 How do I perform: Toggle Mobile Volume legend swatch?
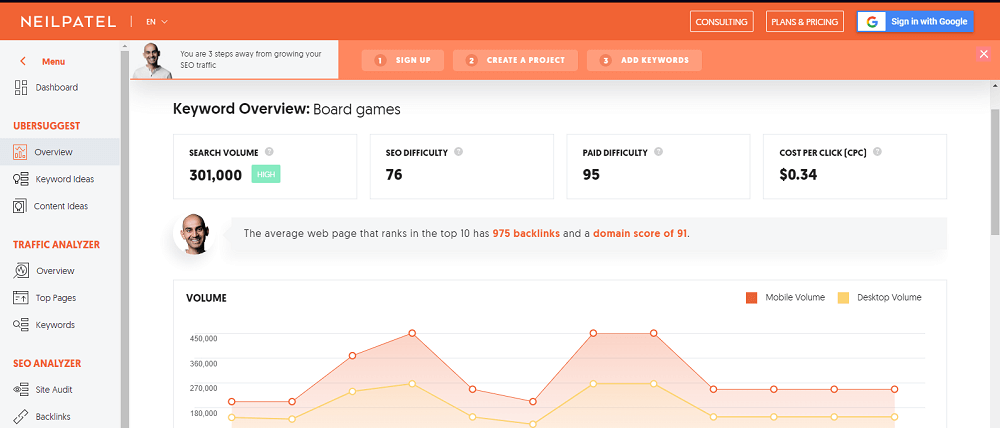(x=752, y=298)
